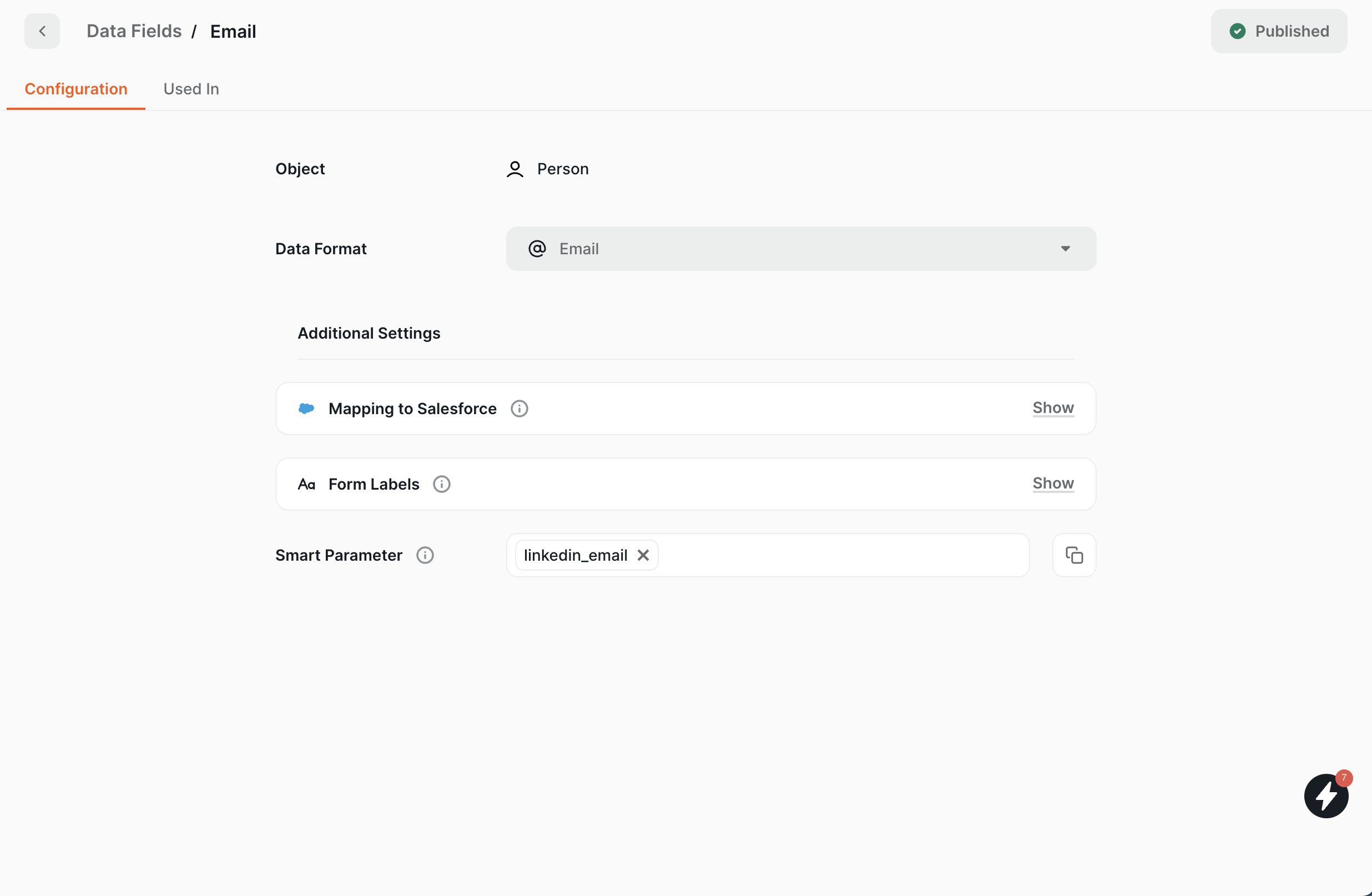Open info for Mapping to Salesforce
The width and height of the screenshot is (1372, 896).
click(519, 408)
